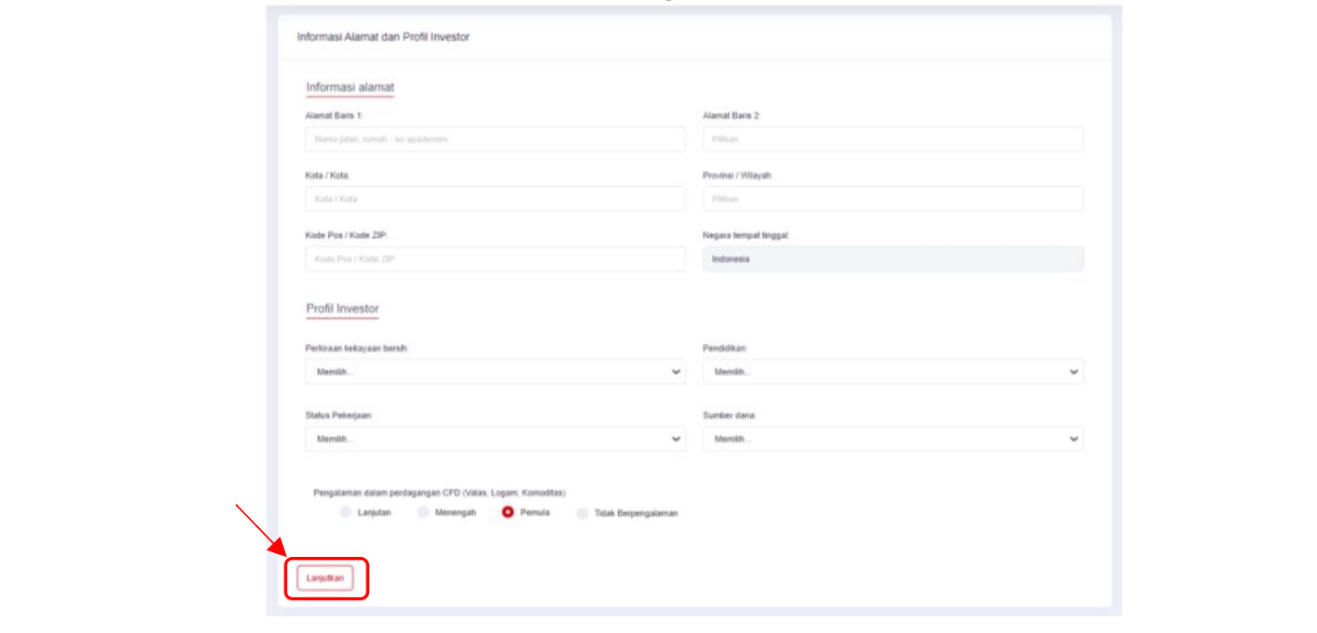Click the Alamat Baris 2 input field
This screenshot has height=633, width=1317.
tap(892, 139)
